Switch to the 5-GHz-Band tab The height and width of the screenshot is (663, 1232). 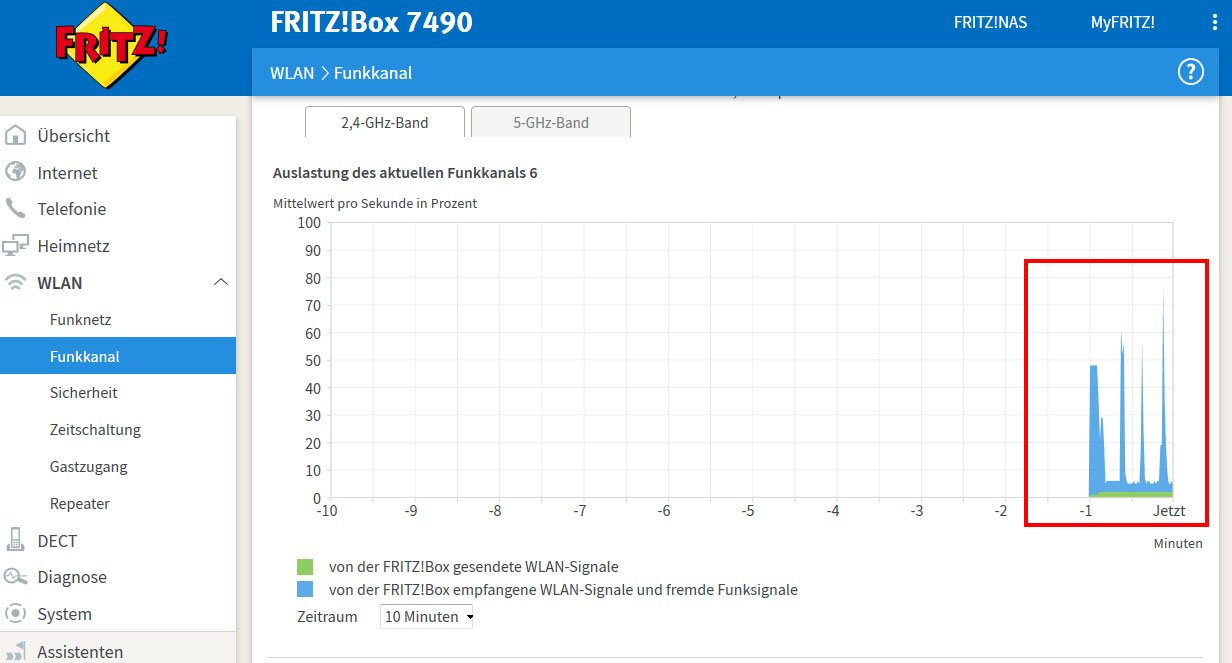[x=551, y=123]
